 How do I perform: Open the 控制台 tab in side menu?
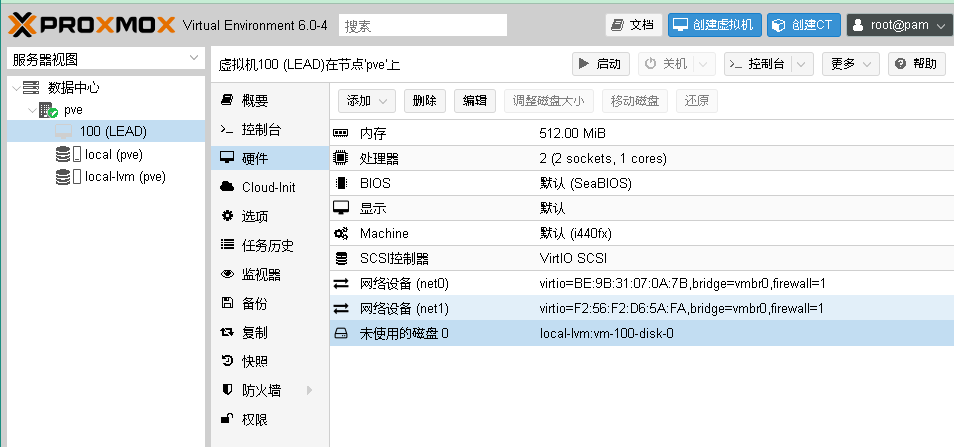tap(270, 130)
